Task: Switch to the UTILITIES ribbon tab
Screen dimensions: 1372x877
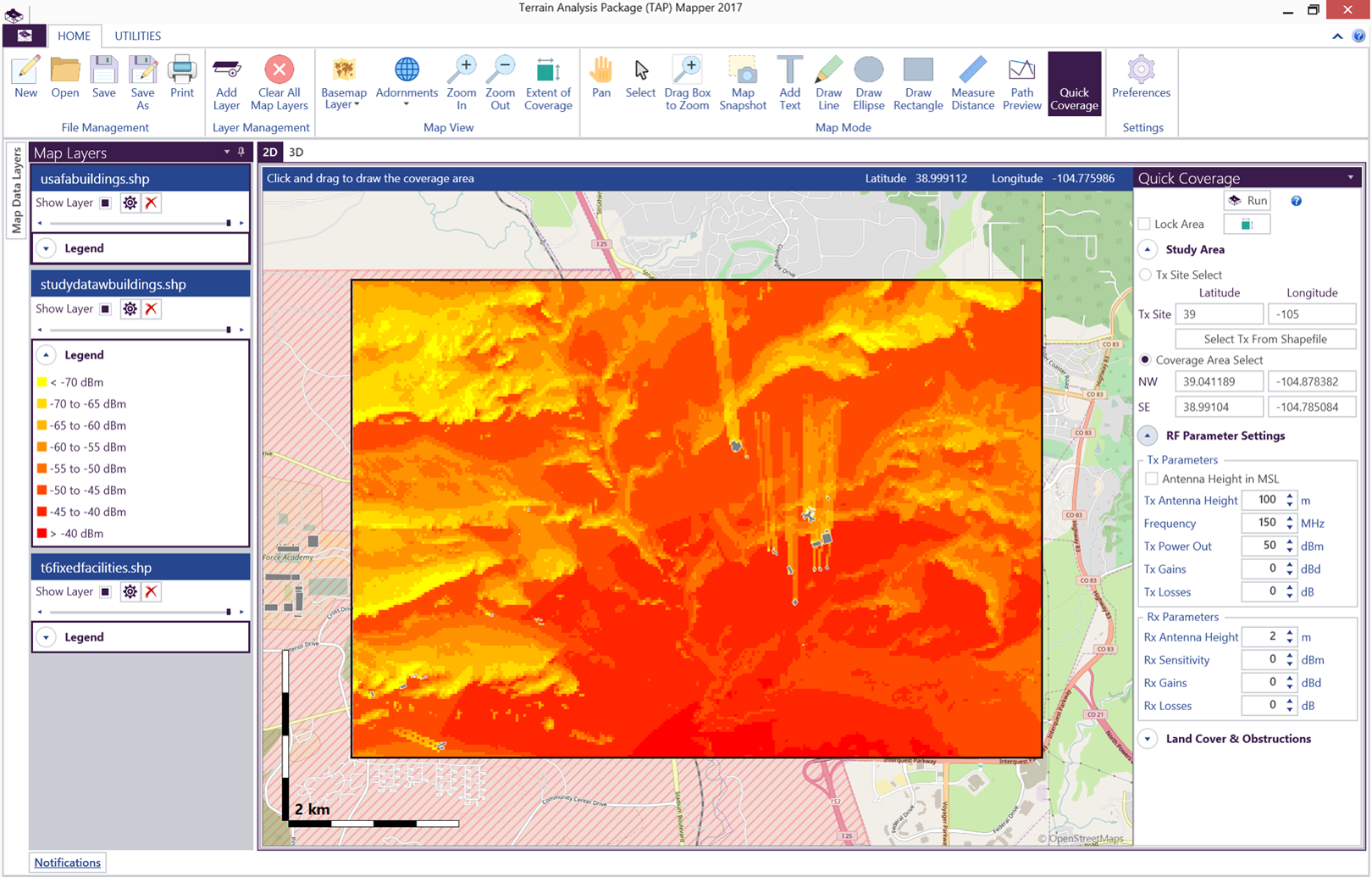Action: tap(137, 36)
